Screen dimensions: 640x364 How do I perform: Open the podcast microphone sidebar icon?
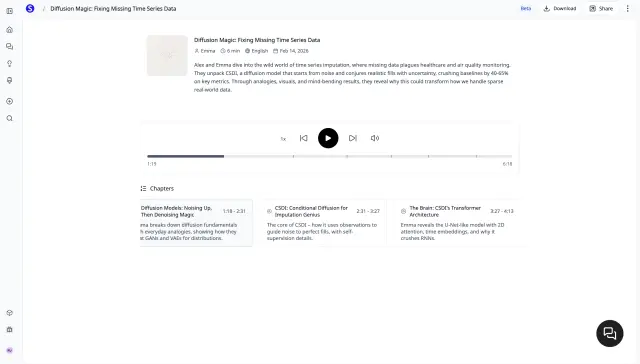tap(10, 80)
